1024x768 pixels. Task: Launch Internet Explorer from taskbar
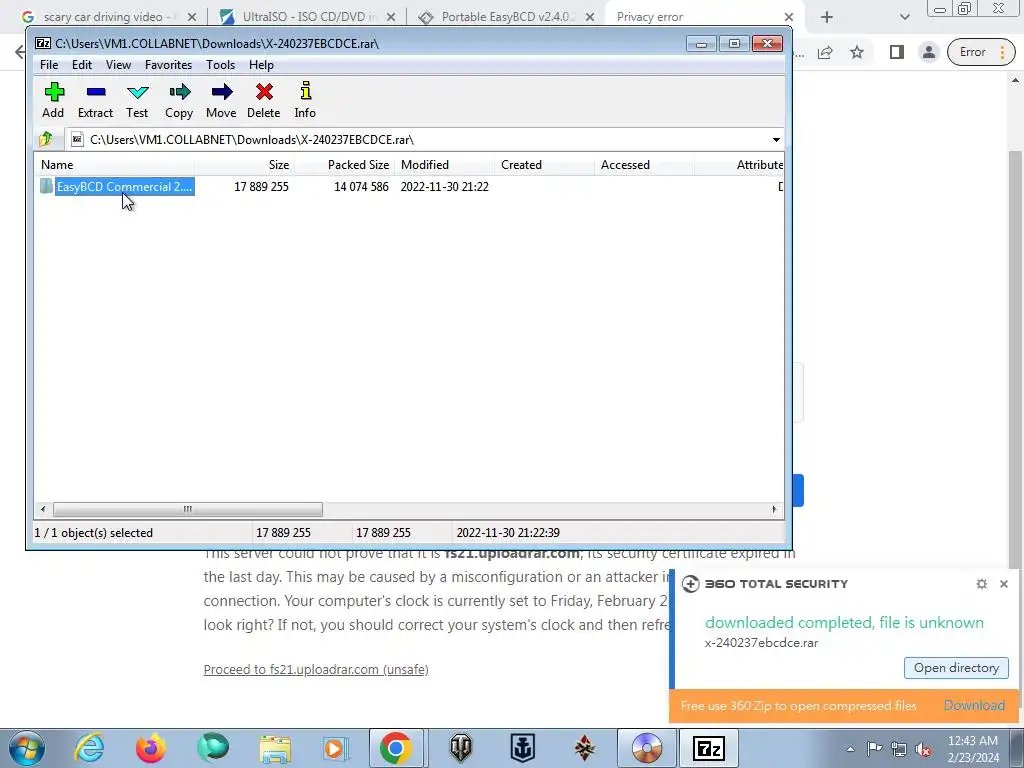pyautogui.click(x=89, y=748)
